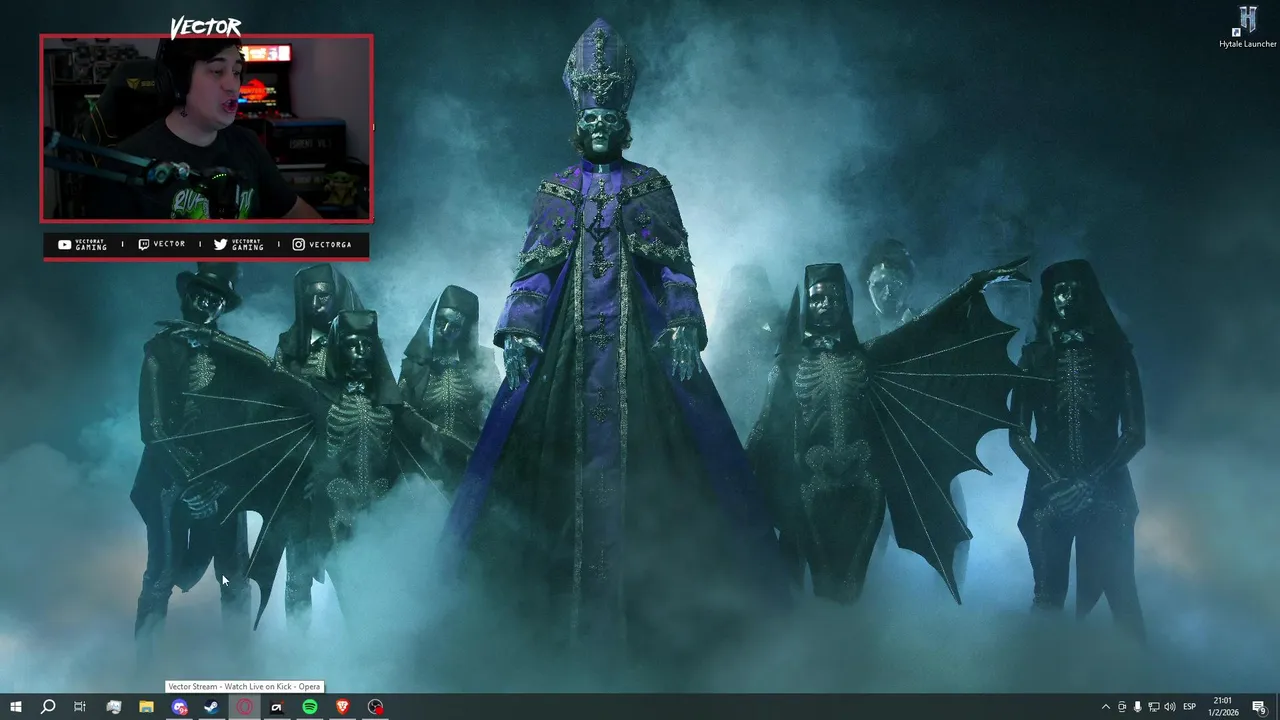The width and height of the screenshot is (1280, 720).
Task: Click the microphone tray icon
Action: tap(1137, 707)
